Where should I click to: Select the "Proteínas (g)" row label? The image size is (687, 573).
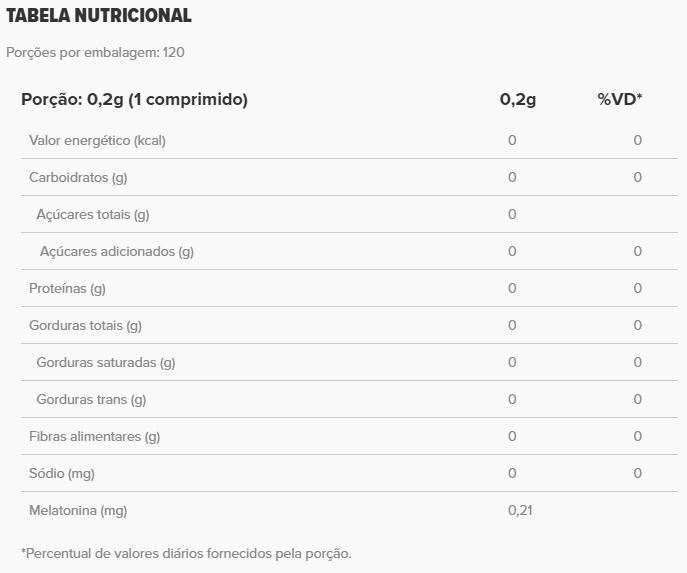point(67,288)
